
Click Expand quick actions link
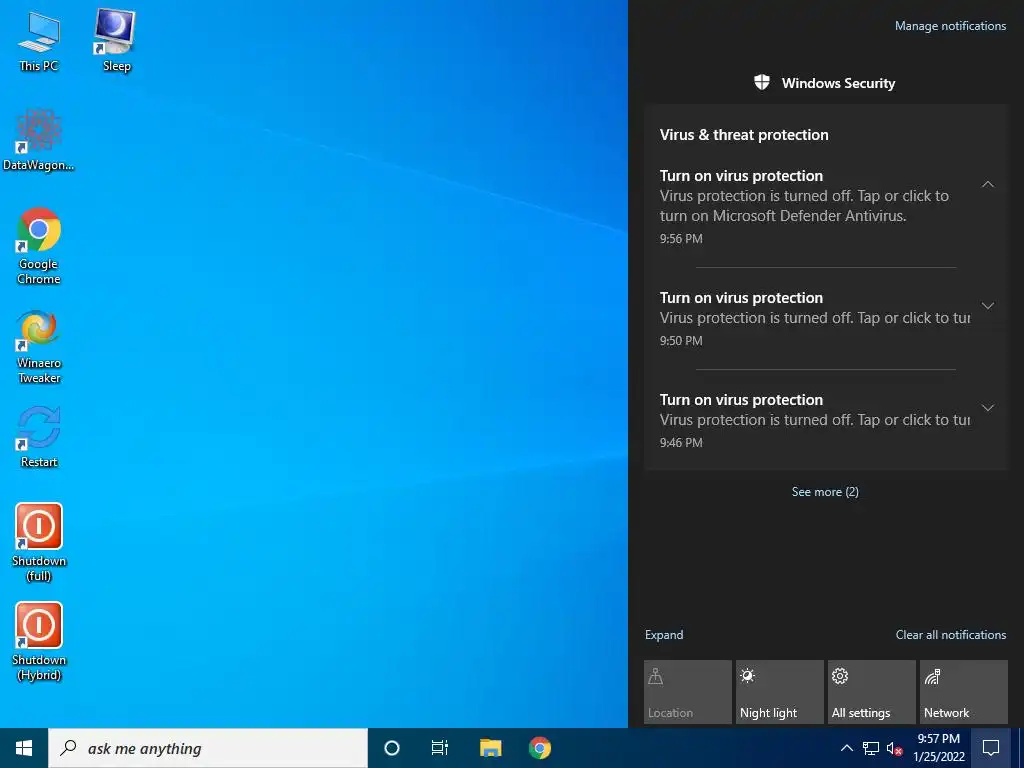pos(664,635)
